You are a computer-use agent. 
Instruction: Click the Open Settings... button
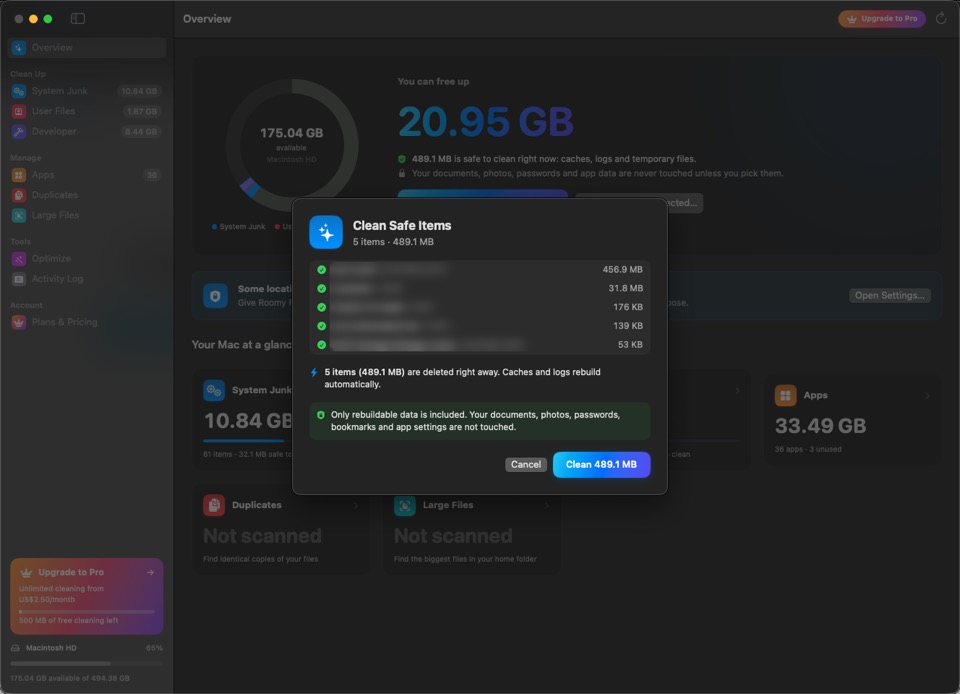pos(890,296)
